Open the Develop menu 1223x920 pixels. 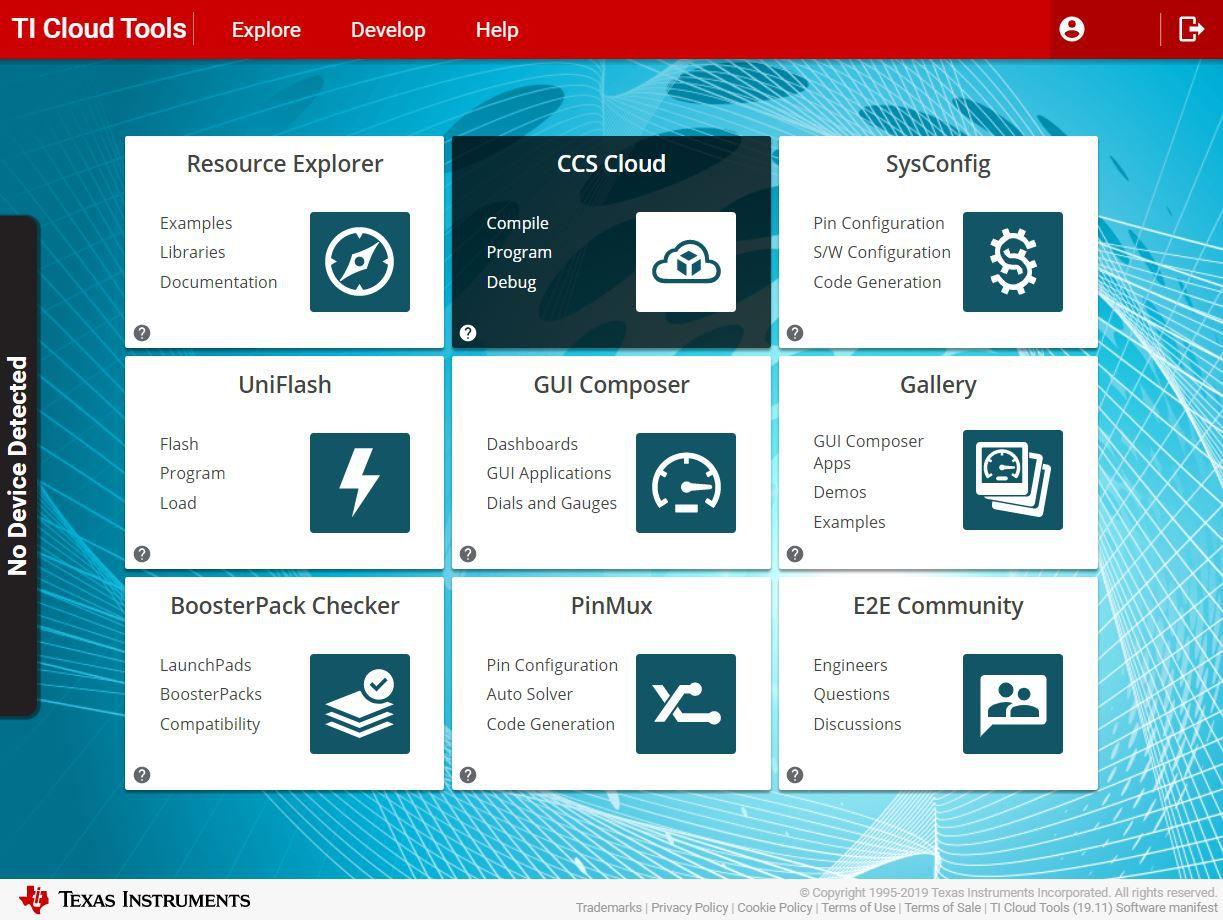[388, 30]
